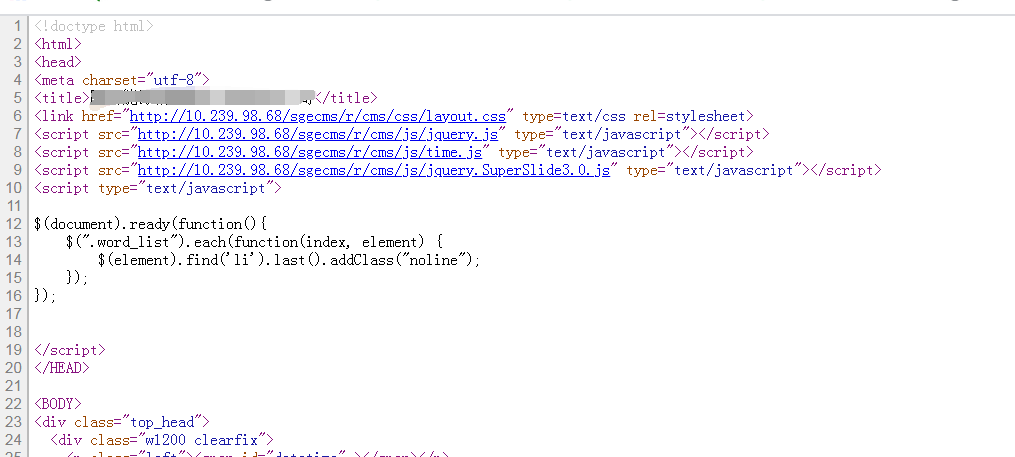Click the closing </title> tag
Image resolution: width=1015 pixels, height=457 pixels.
coord(345,98)
